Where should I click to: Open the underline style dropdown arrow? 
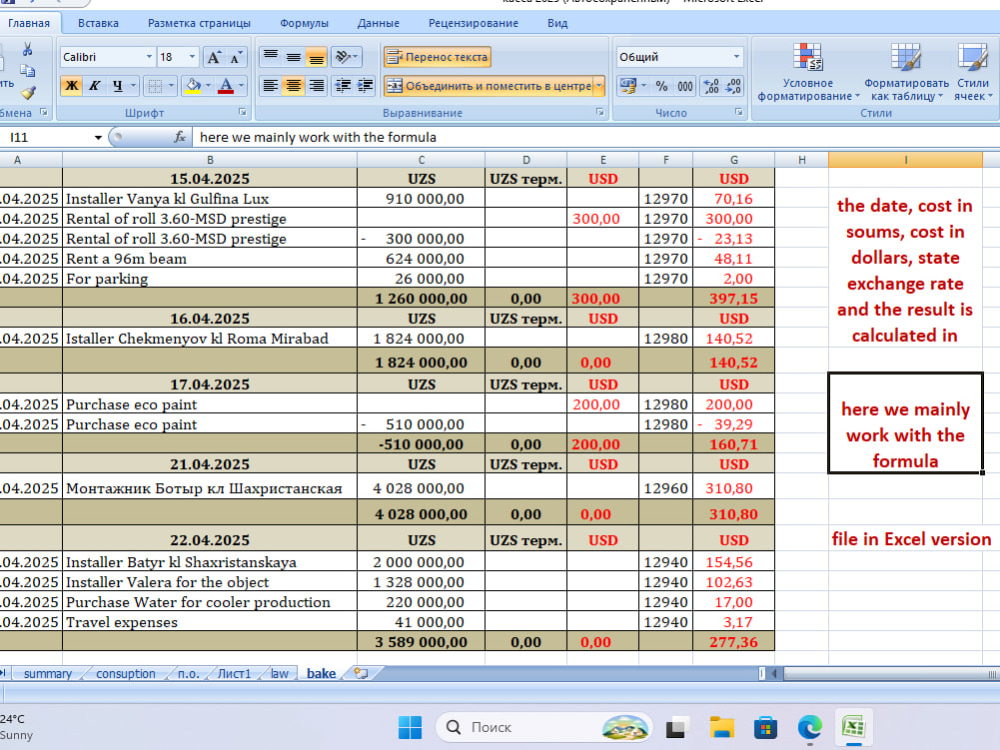coord(133,85)
